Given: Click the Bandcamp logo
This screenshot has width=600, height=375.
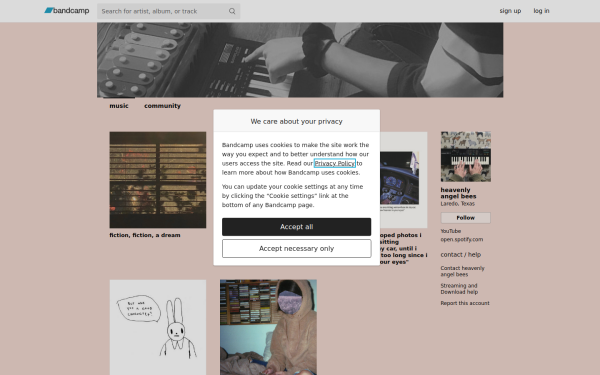Looking at the screenshot, I should point(67,11).
